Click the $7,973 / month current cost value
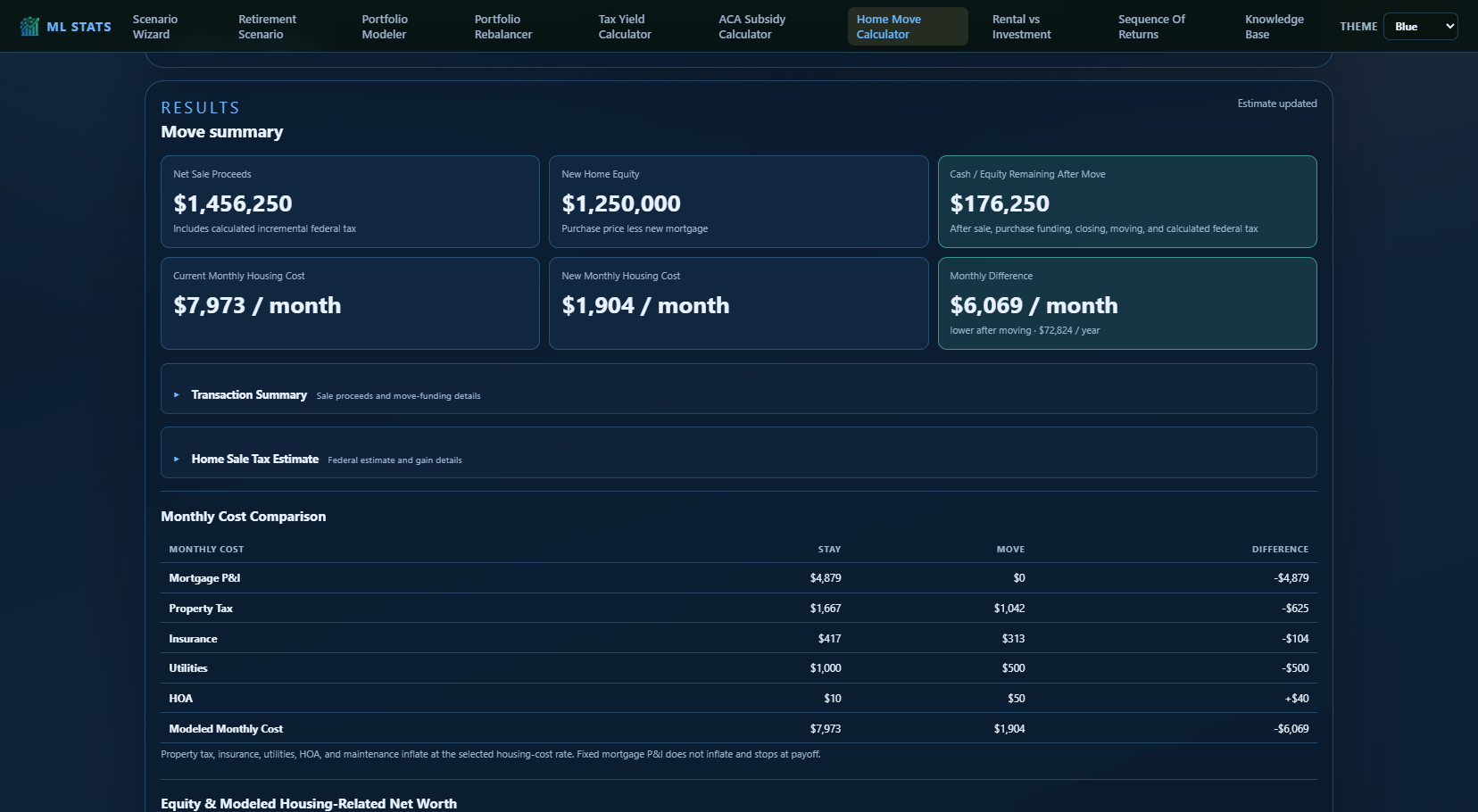This screenshot has width=1478, height=812. click(257, 305)
